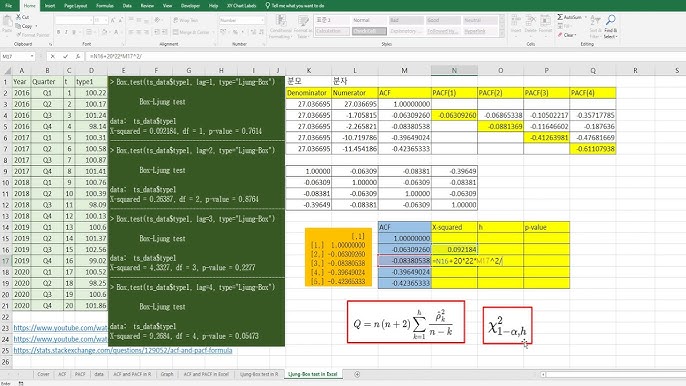Click the AutoSum sigma icon

point(560,17)
